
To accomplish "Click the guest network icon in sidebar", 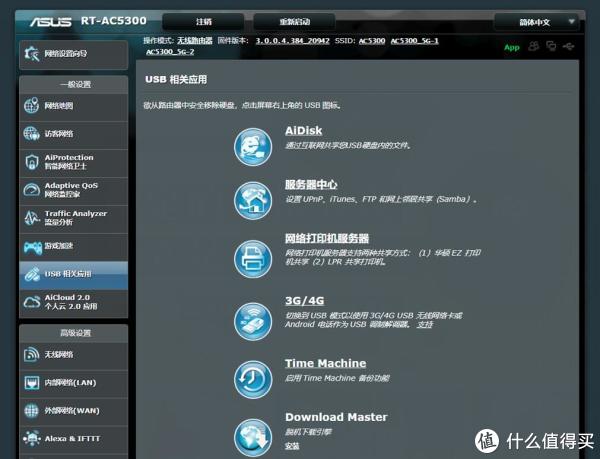I will pos(31,133).
